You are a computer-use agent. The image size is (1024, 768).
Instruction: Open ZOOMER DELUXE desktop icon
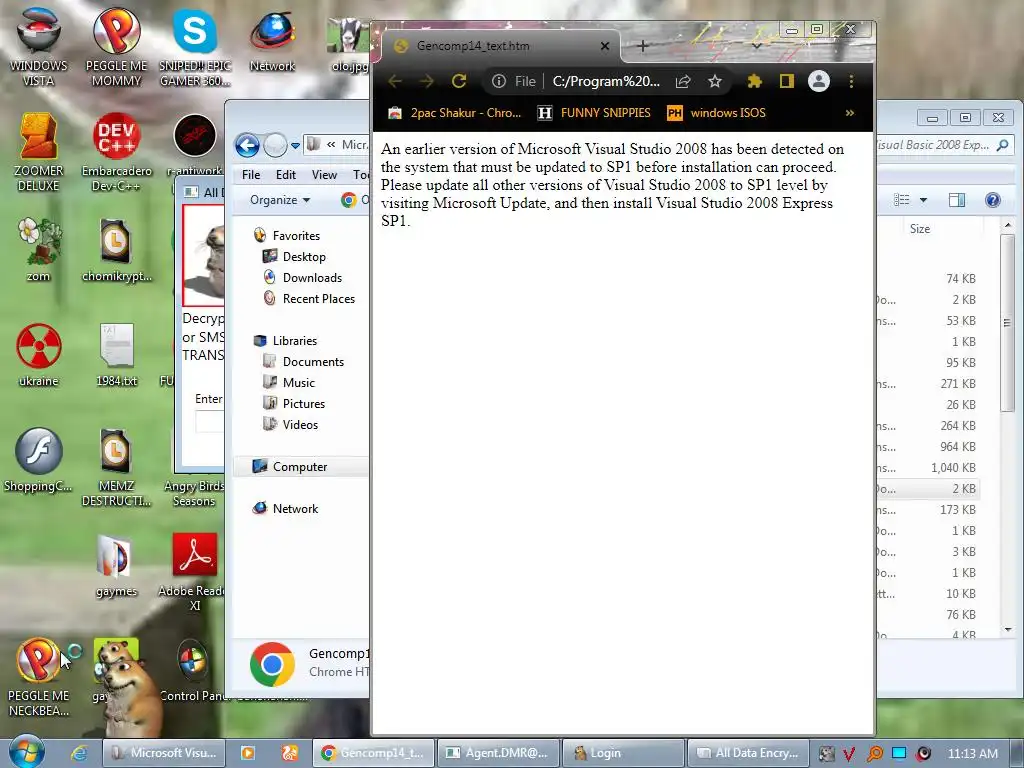coord(39,152)
